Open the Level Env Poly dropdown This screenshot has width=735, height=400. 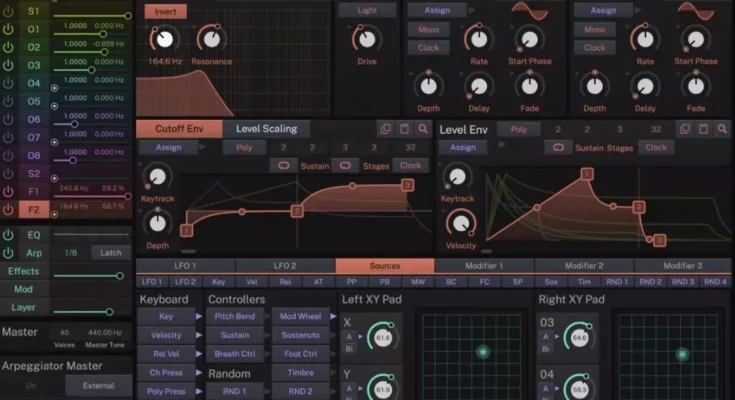point(518,129)
